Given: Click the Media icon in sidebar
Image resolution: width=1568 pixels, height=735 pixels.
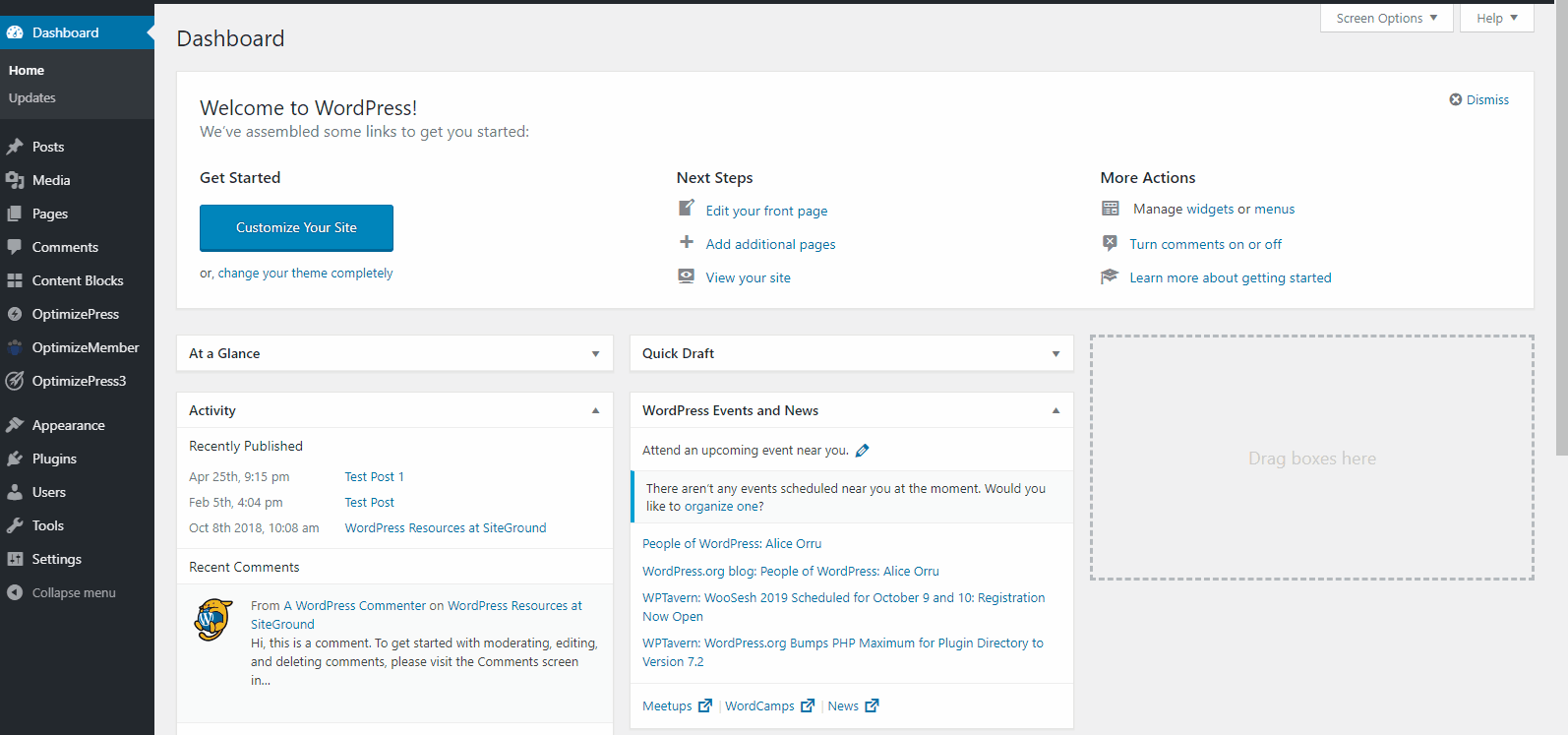Looking at the screenshot, I should [15, 180].
